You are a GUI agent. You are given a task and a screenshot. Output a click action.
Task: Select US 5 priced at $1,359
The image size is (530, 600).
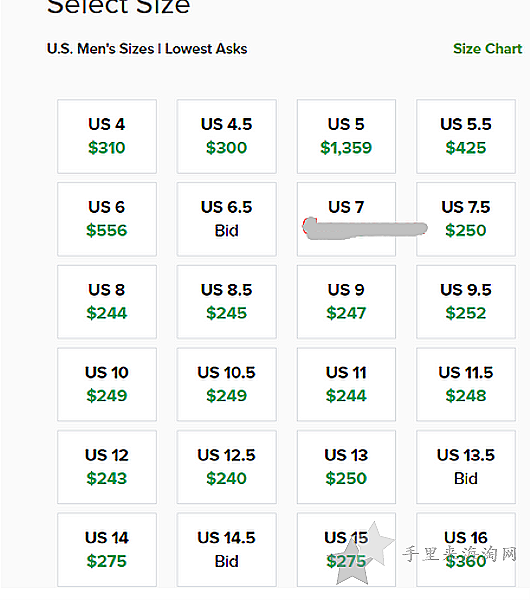(346, 136)
